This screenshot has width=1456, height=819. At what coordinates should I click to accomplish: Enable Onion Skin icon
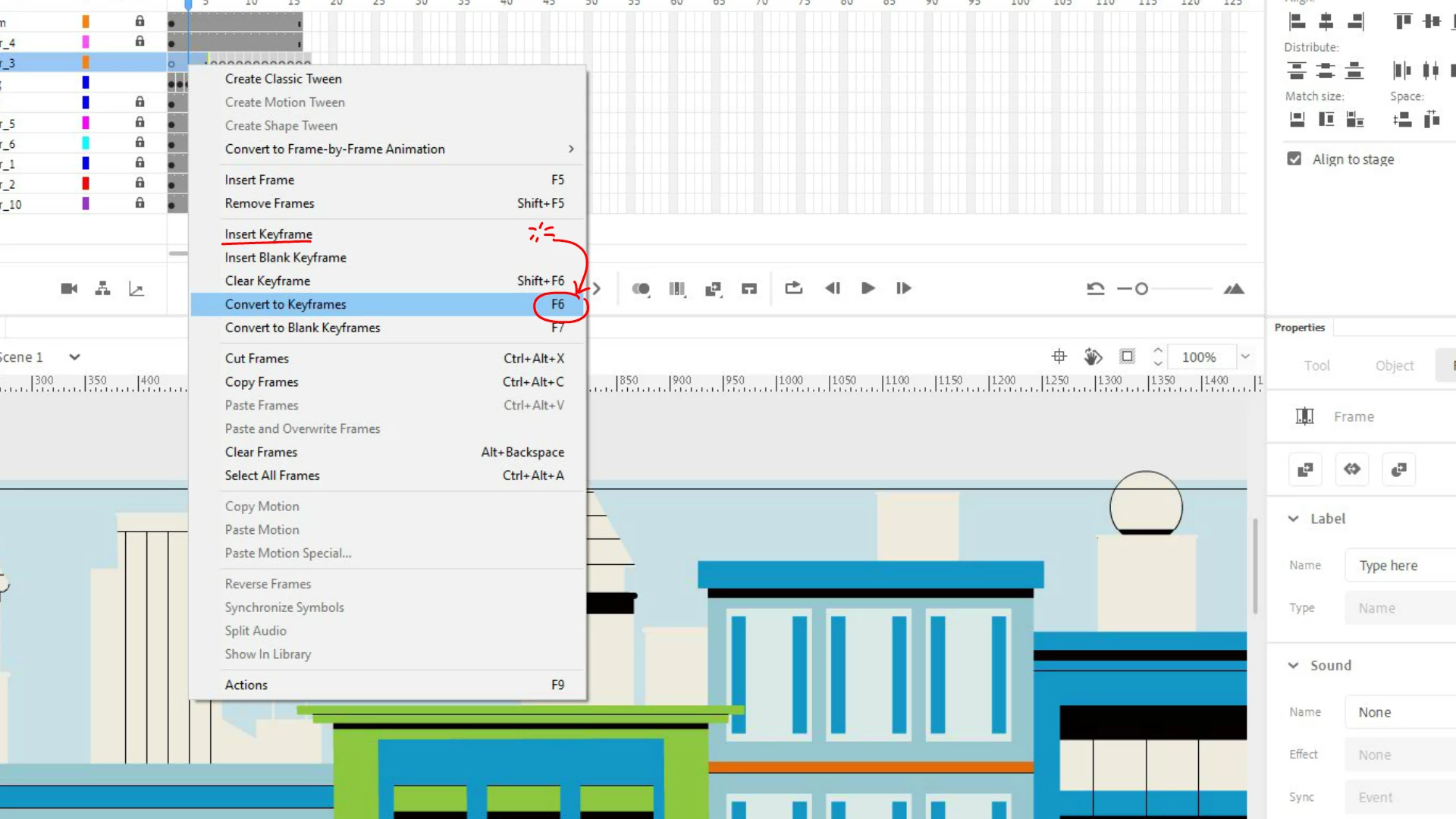[641, 289]
